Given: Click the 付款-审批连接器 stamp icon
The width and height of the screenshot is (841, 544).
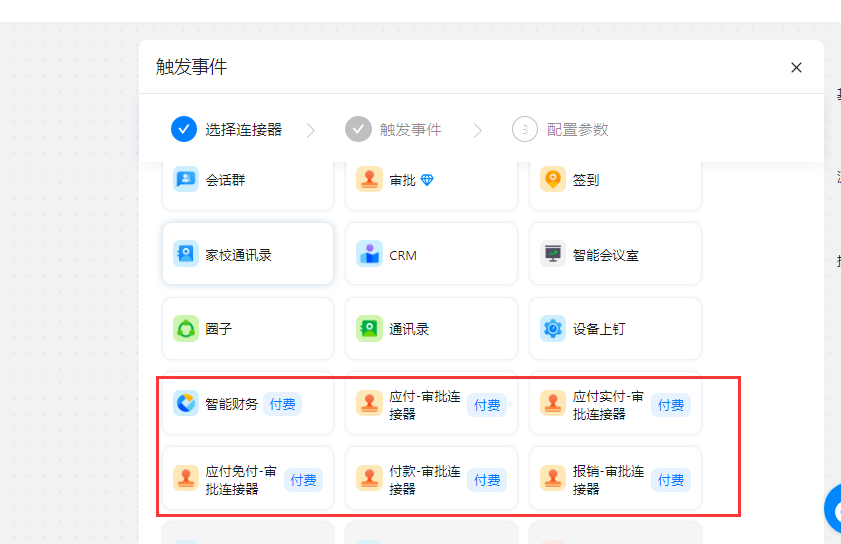Looking at the screenshot, I should pos(369,478).
